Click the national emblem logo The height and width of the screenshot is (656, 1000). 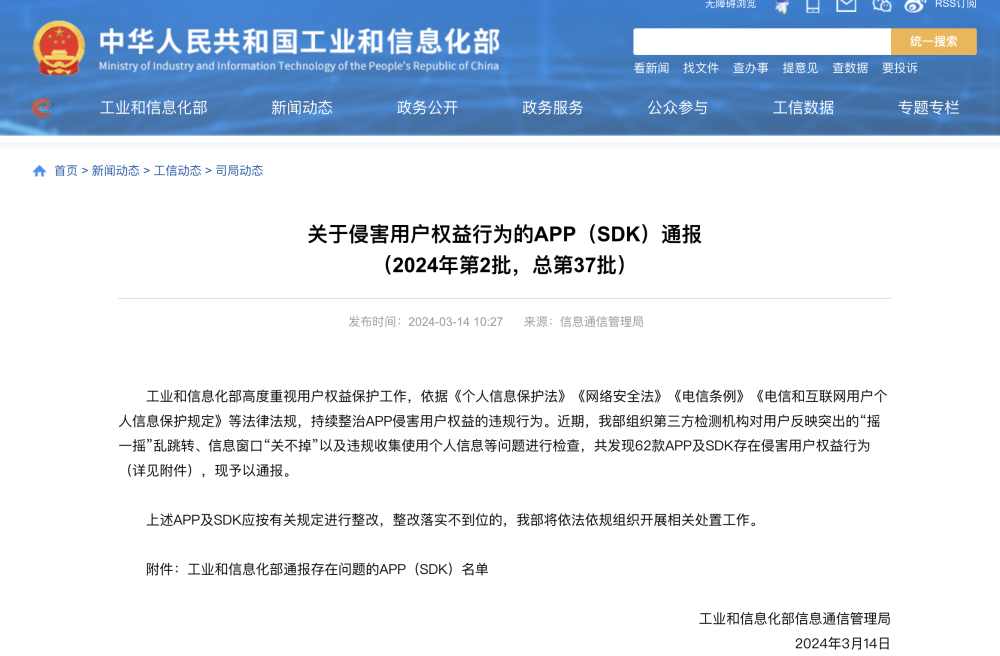(x=56, y=43)
